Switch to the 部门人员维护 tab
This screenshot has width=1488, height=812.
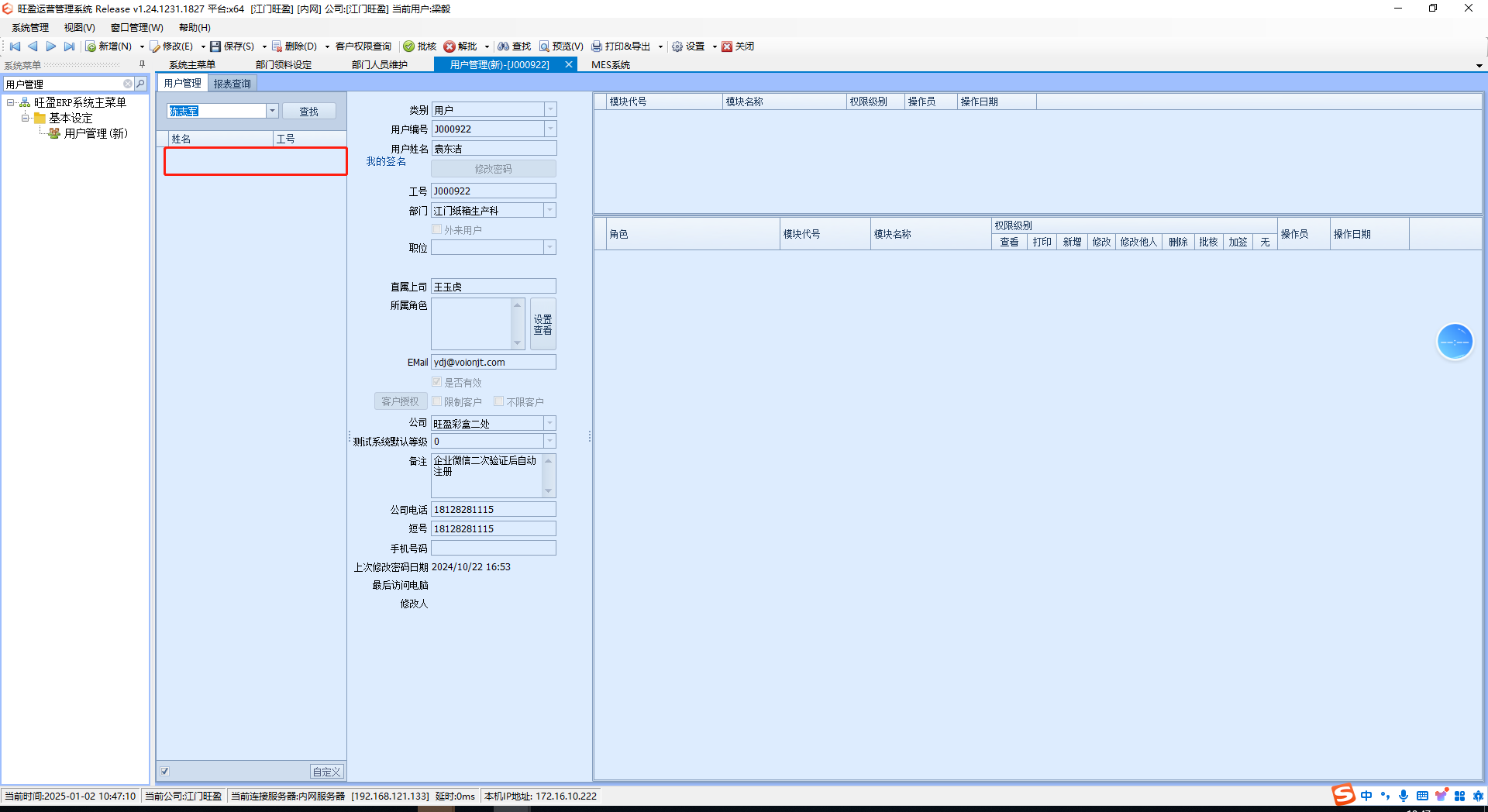pos(380,65)
